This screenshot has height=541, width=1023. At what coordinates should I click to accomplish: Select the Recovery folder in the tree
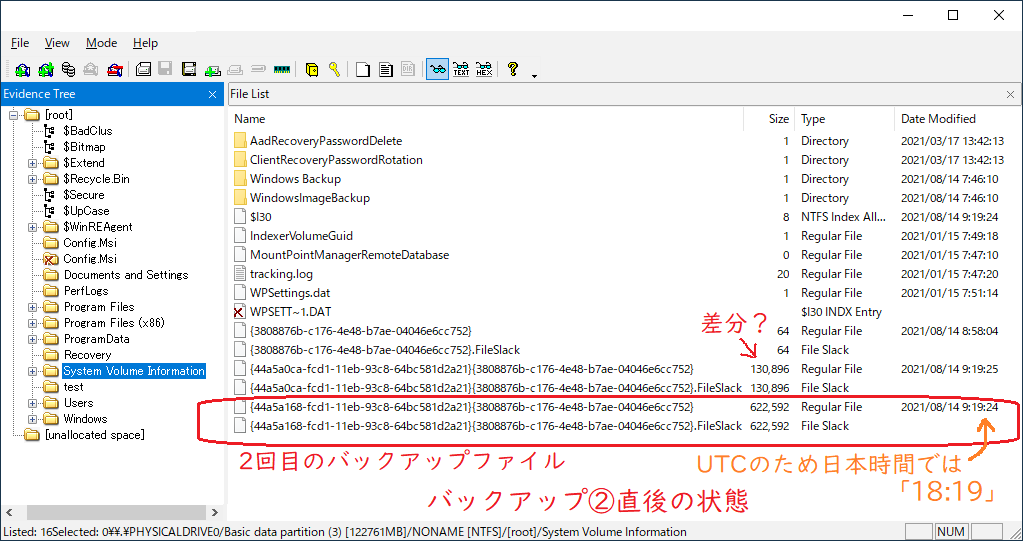[x=87, y=355]
